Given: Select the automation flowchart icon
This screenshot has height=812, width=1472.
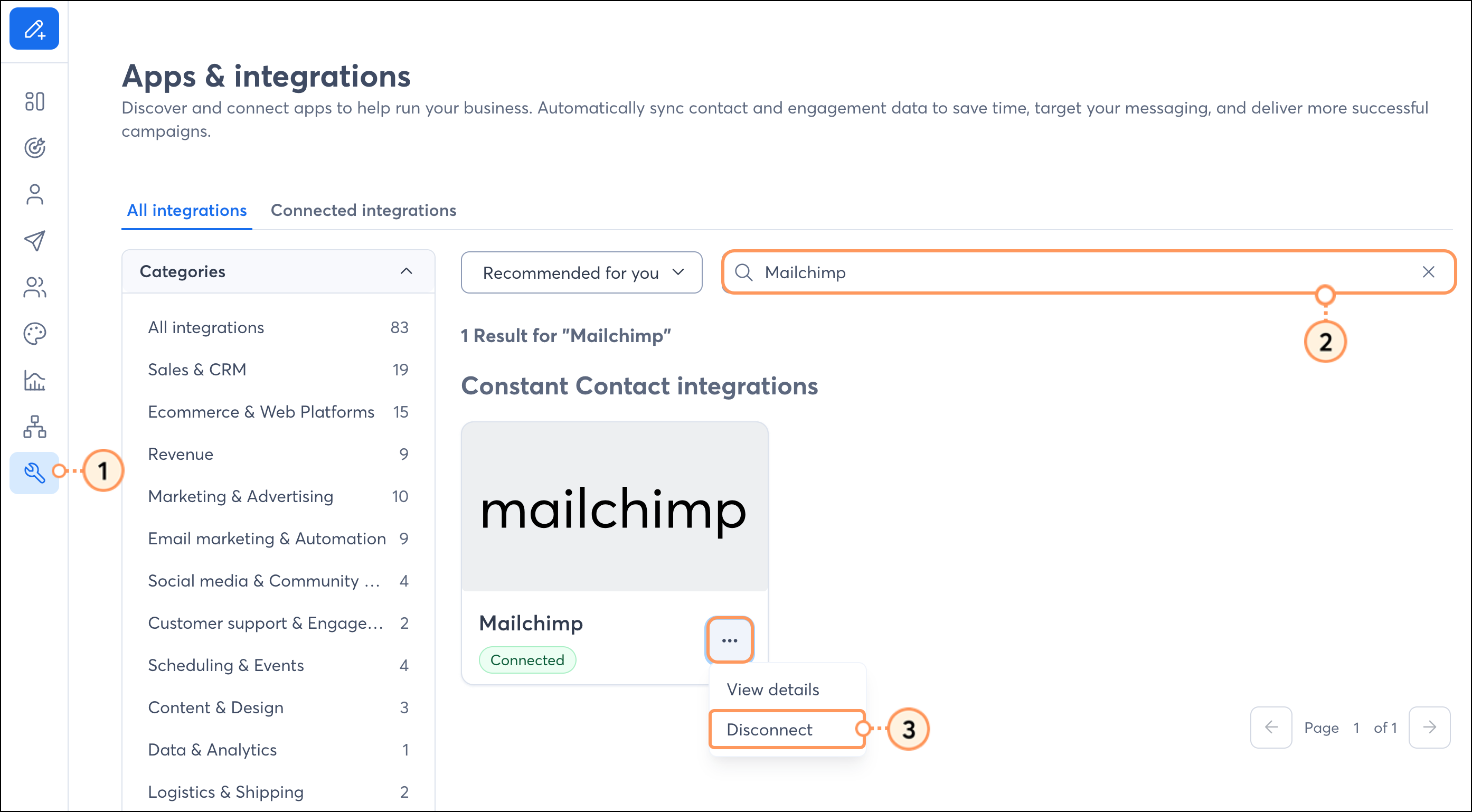Looking at the screenshot, I should (35, 426).
